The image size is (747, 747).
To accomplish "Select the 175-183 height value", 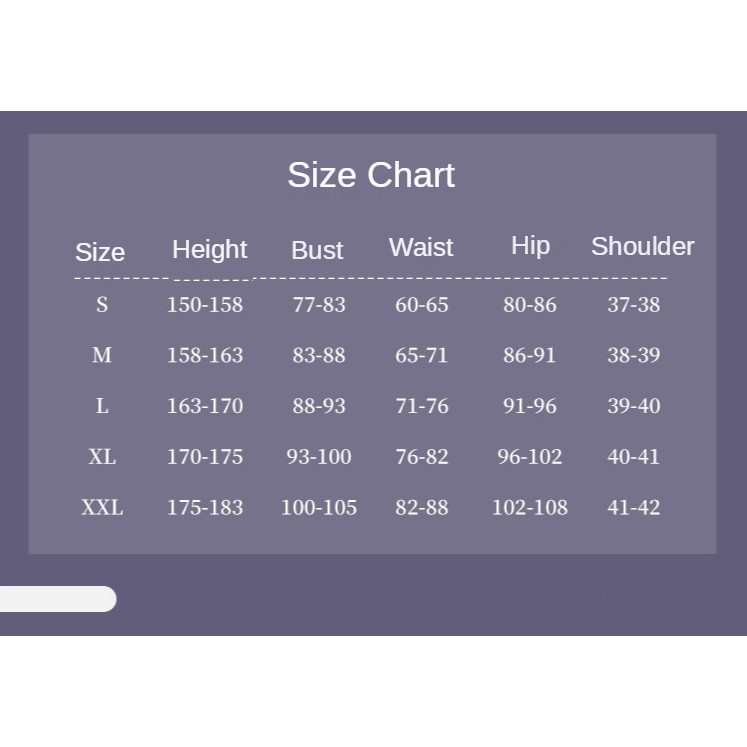I will 205,507.
